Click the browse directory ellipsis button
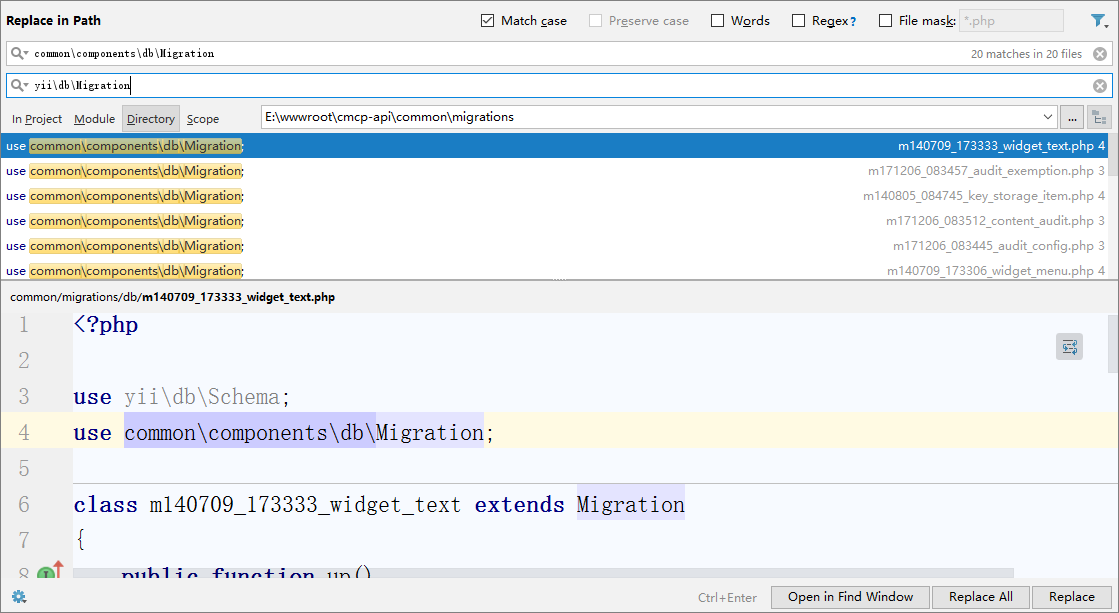 [x=1072, y=118]
